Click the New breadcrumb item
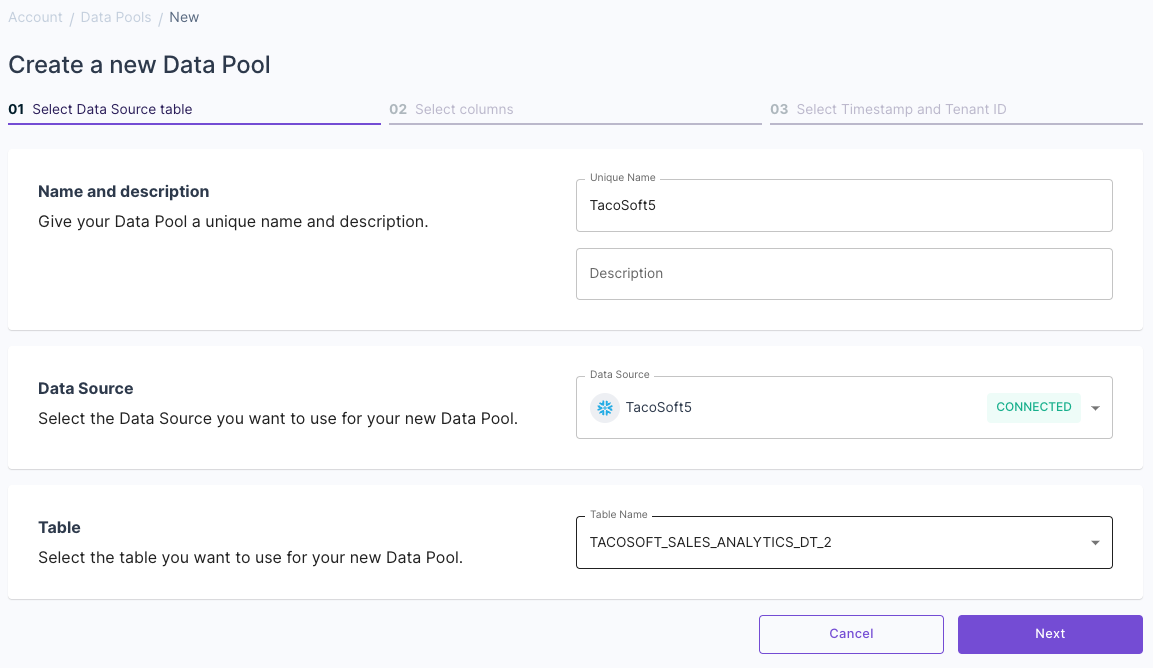 (184, 17)
